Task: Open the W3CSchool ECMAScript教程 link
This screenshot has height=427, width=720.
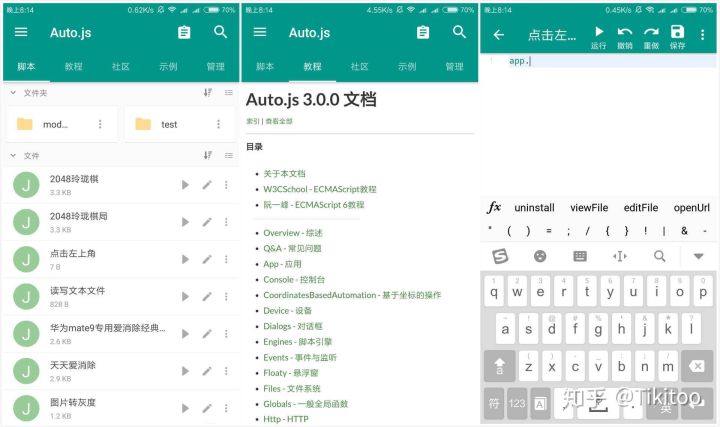Action: coord(320,189)
